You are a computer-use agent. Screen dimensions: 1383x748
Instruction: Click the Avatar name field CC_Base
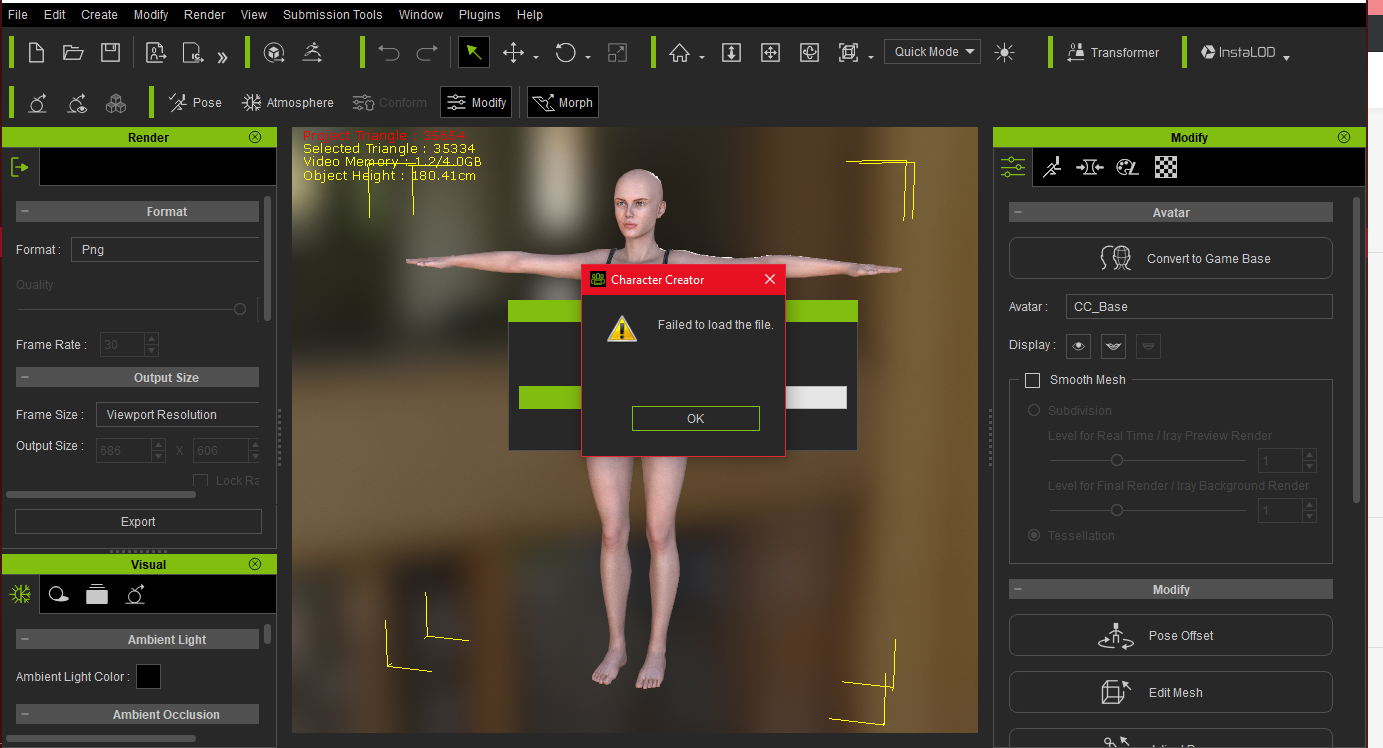click(1198, 307)
